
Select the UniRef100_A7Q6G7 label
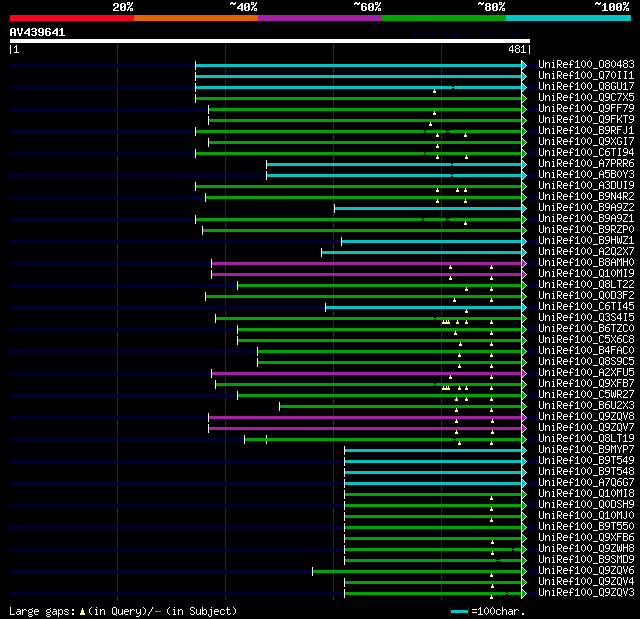pos(586,483)
